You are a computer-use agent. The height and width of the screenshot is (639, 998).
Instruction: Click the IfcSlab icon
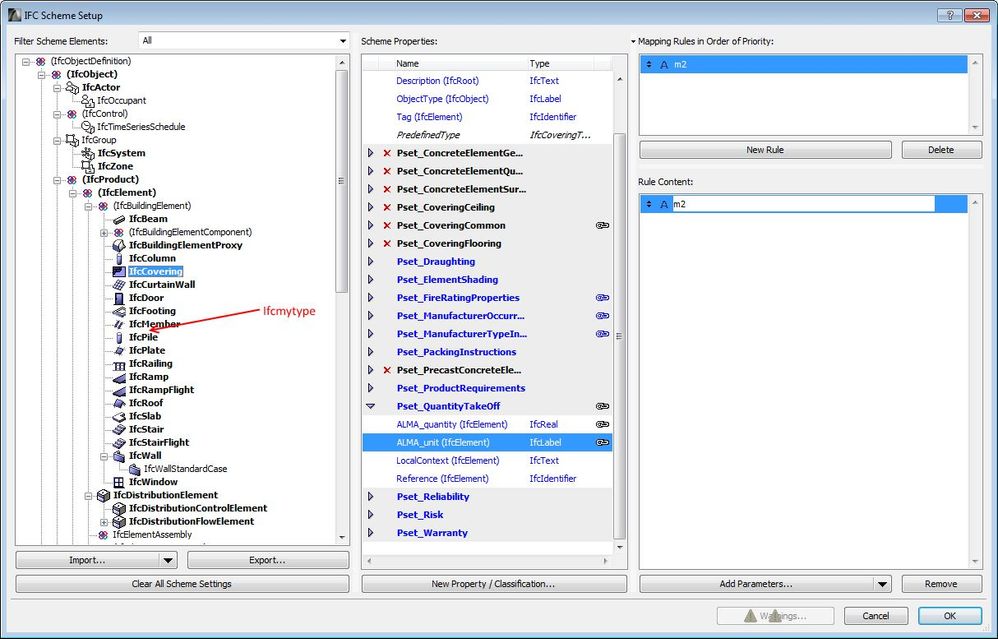[119, 416]
